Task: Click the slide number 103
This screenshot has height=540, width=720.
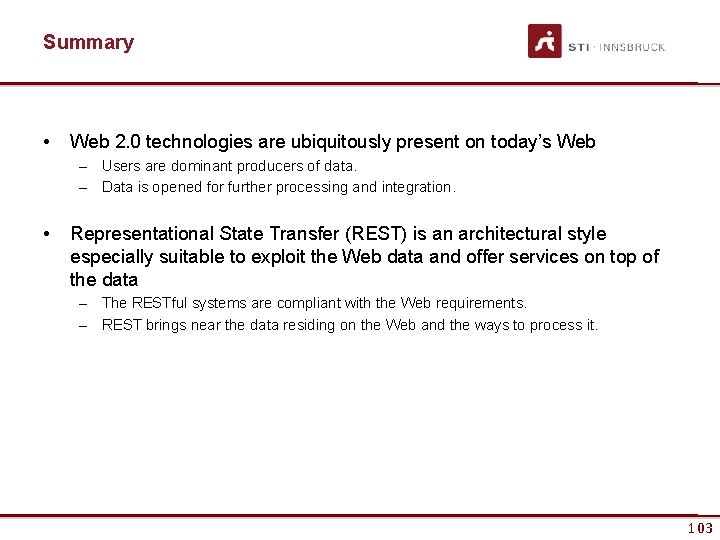Action: 700,528
